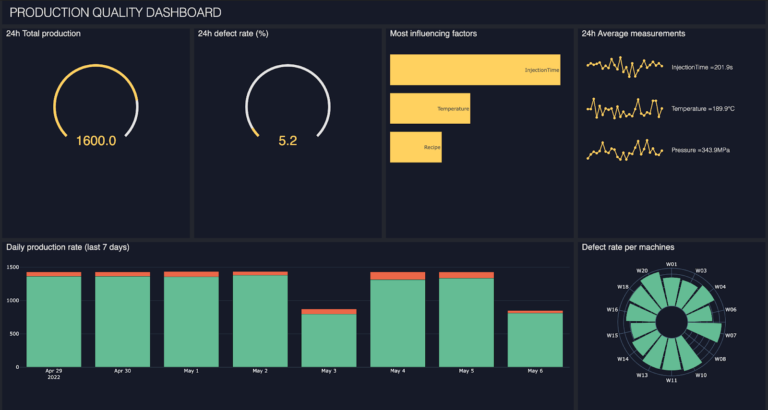Click the W18 machine label on polar chart

point(623,287)
